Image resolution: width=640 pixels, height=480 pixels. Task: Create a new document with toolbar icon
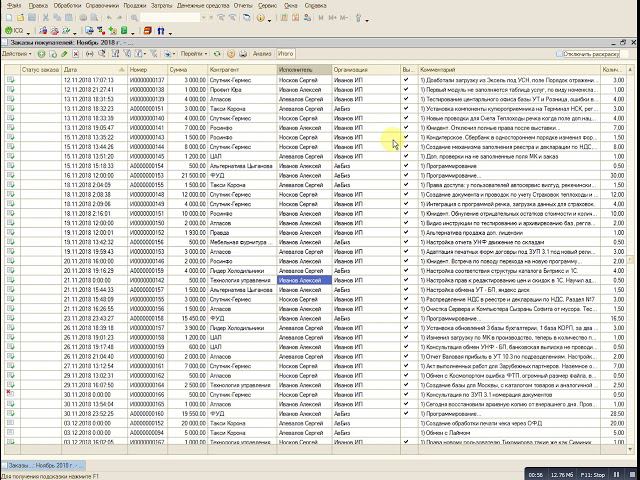pyautogui.click(x=9, y=18)
